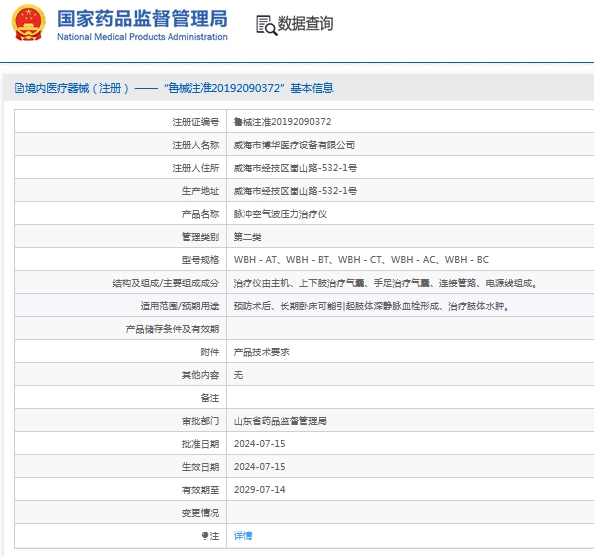
Task: Click 产品储存条件及有效期 label
Action: pos(172,329)
